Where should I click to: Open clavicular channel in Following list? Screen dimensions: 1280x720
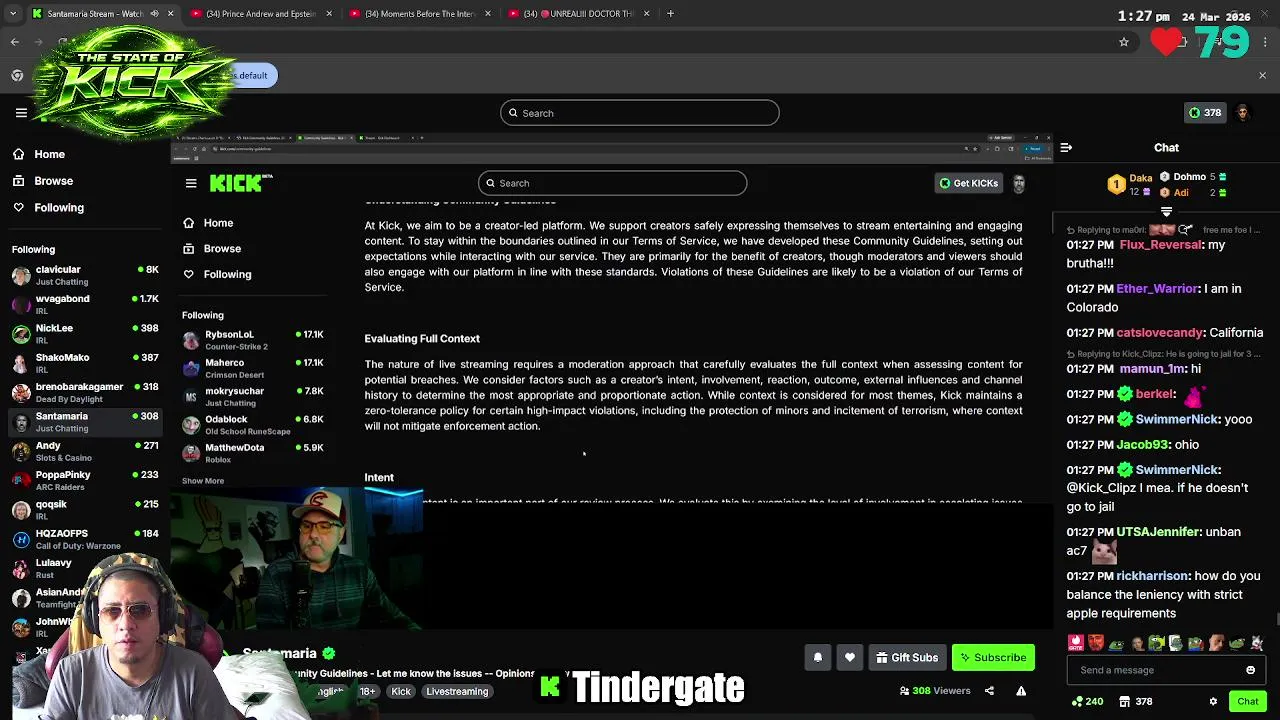[x=85, y=275]
